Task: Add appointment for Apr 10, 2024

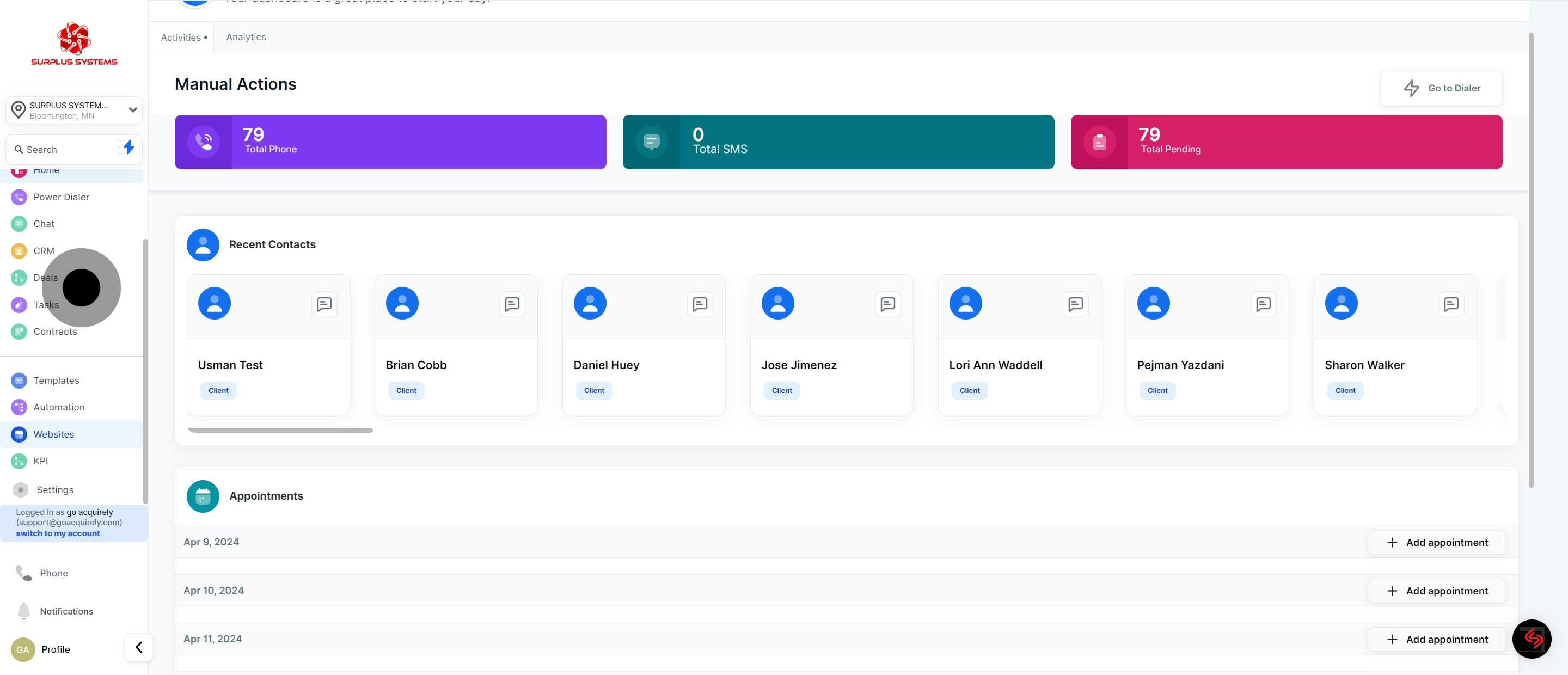Action: point(1437,591)
